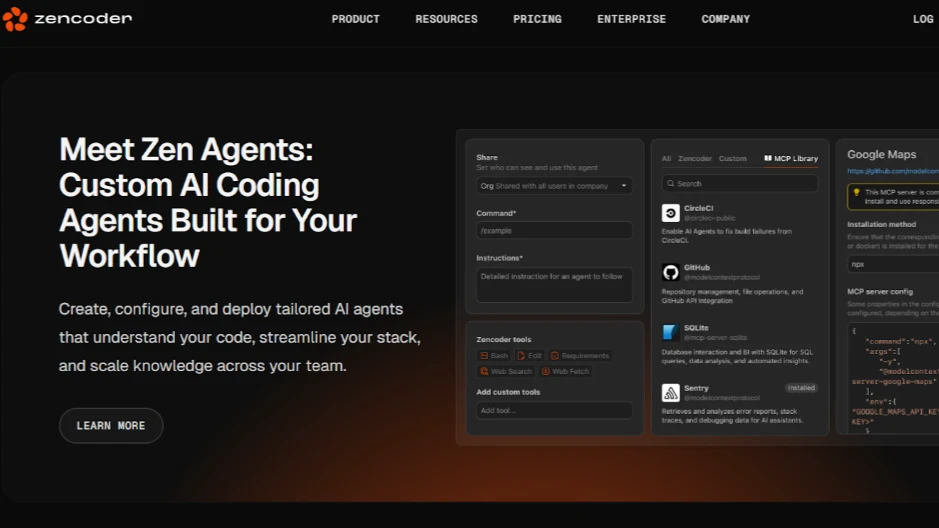
Task: Click the Command /example input field
Action: [554, 230]
